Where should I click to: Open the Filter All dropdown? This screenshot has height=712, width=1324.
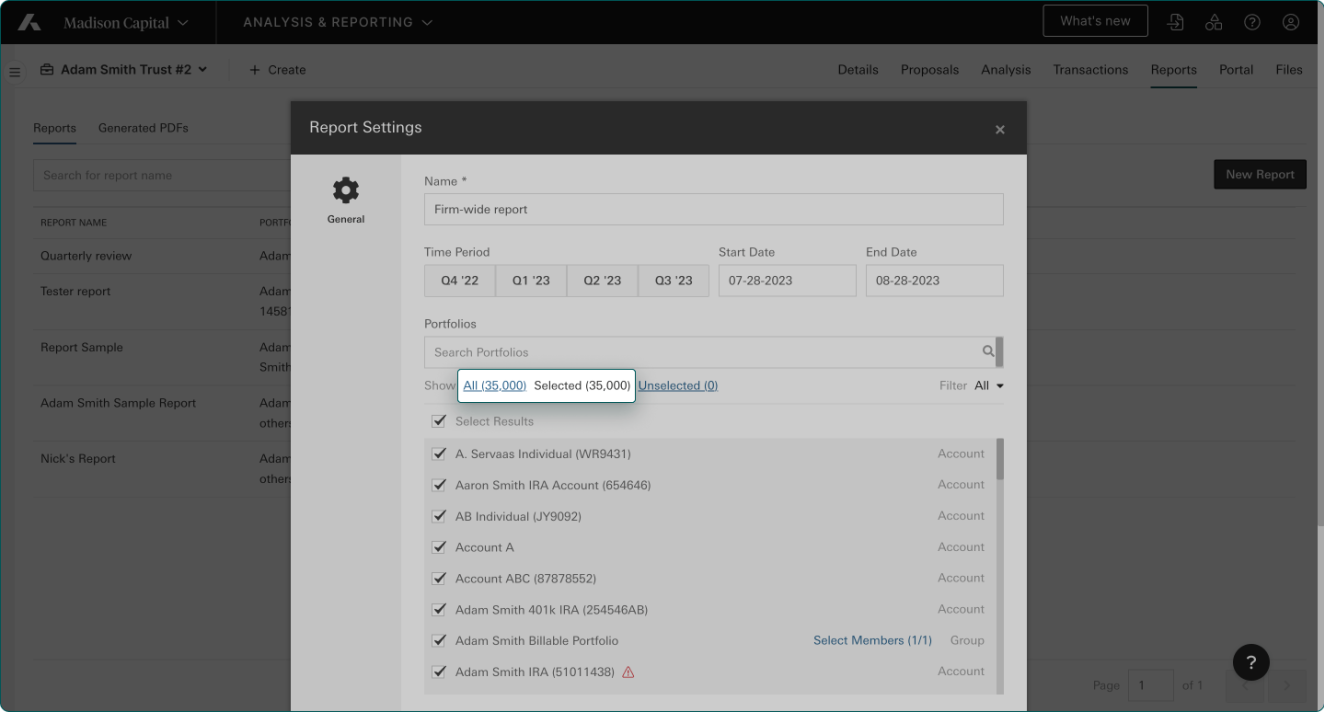tap(989, 386)
